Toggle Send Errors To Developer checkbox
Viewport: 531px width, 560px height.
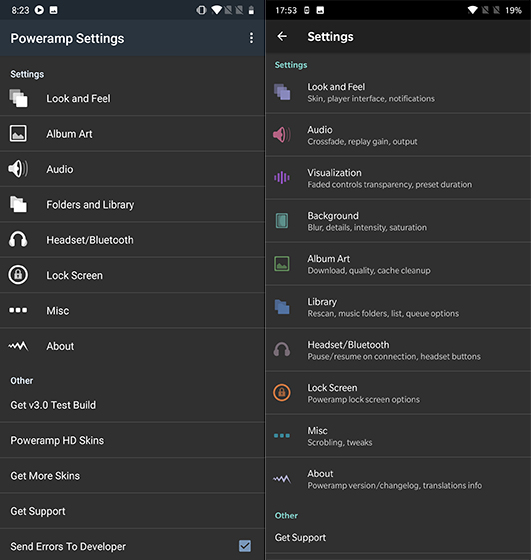point(245,546)
